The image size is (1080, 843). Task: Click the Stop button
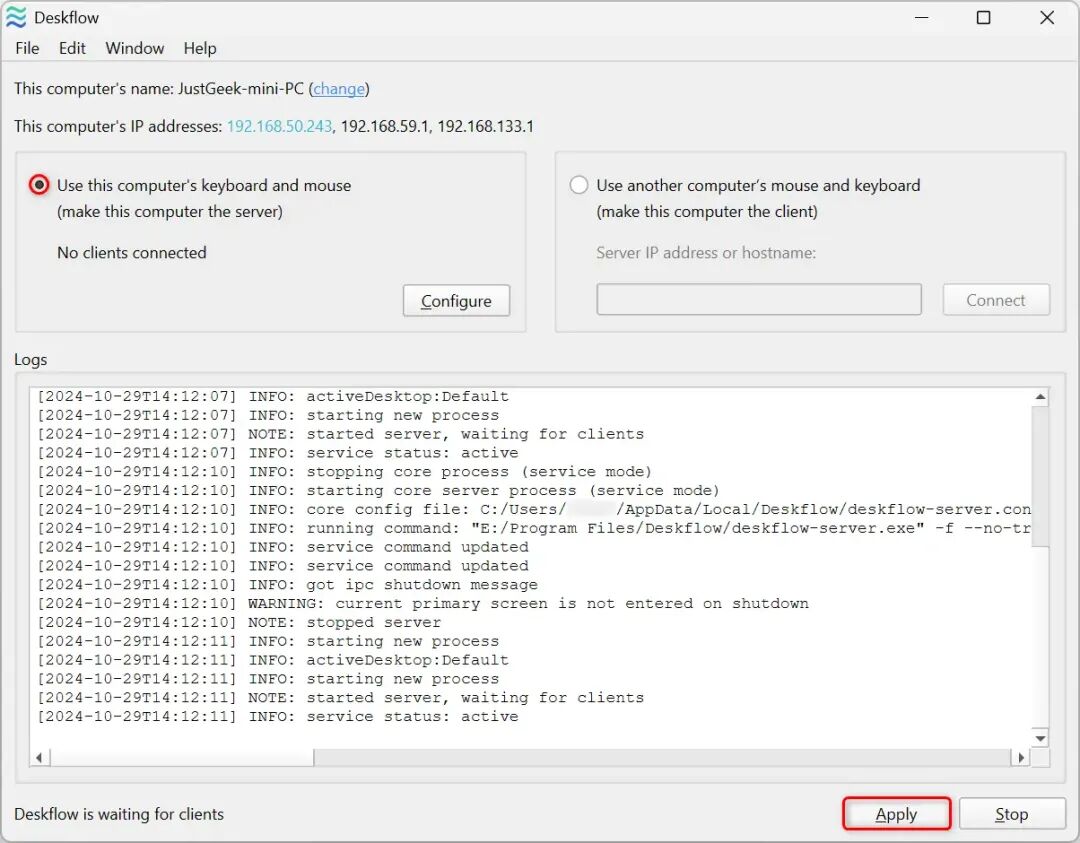(1012, 814)
